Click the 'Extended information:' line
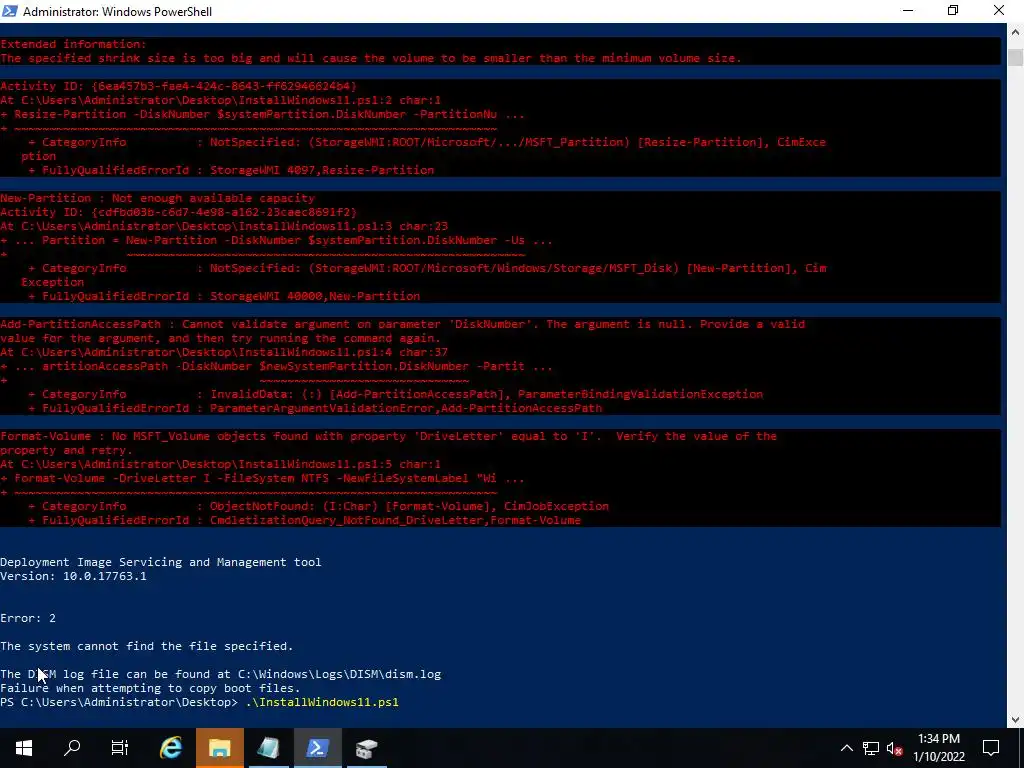The width and height of the screenshot is (1024, 768). point(73,44)
